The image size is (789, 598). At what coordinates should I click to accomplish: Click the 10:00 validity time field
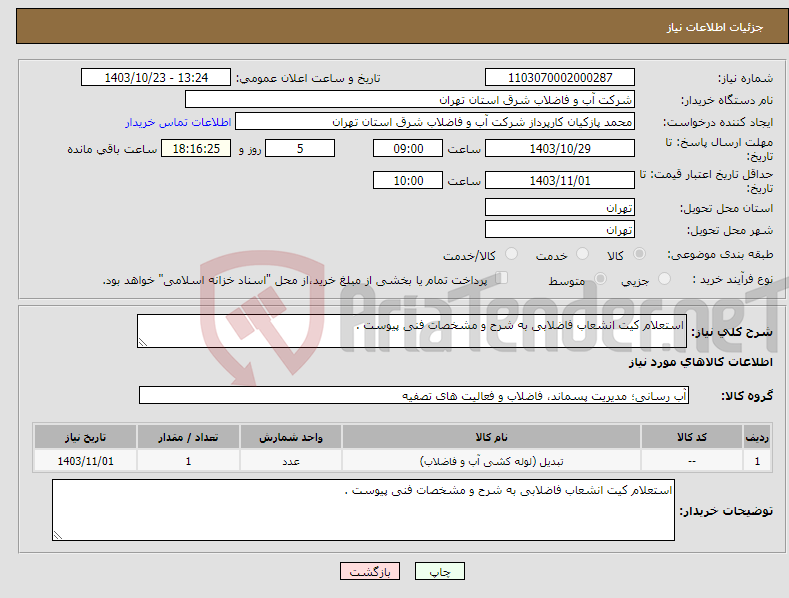coord(408,180)
